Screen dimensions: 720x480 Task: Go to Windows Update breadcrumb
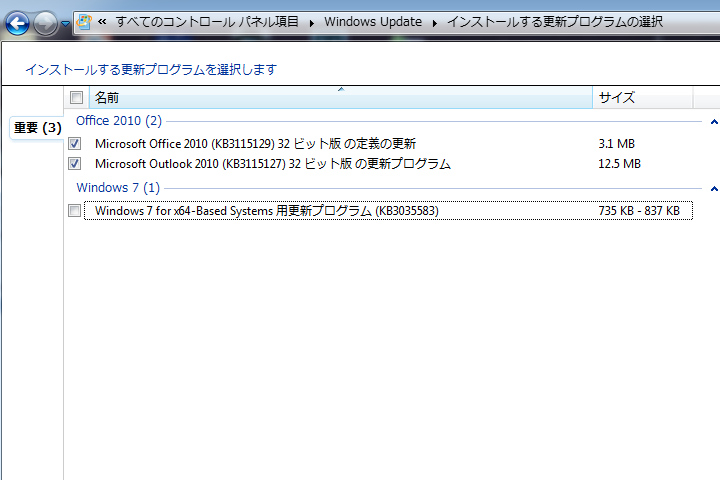(373, 22)
